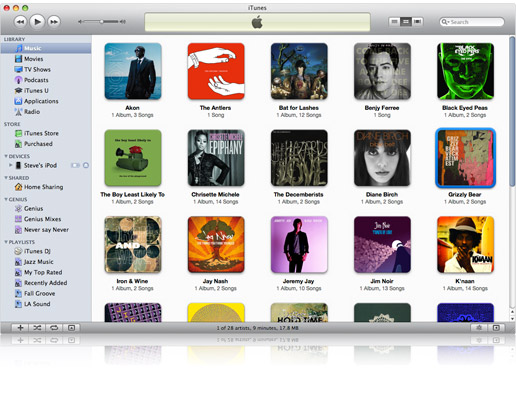This screenshot has height=401, width=516.
Task: Eject Steve's iPod
Action: pyautogui.click(x=86, y=165)
